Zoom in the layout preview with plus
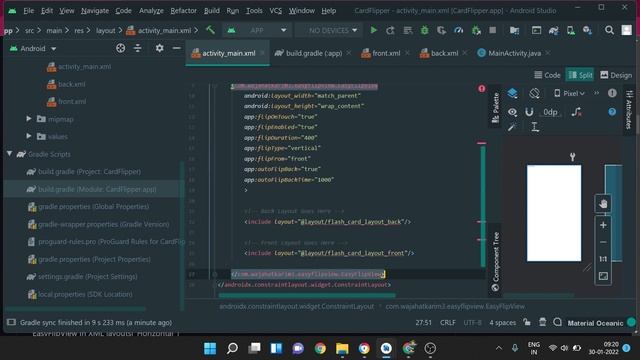 603,225
